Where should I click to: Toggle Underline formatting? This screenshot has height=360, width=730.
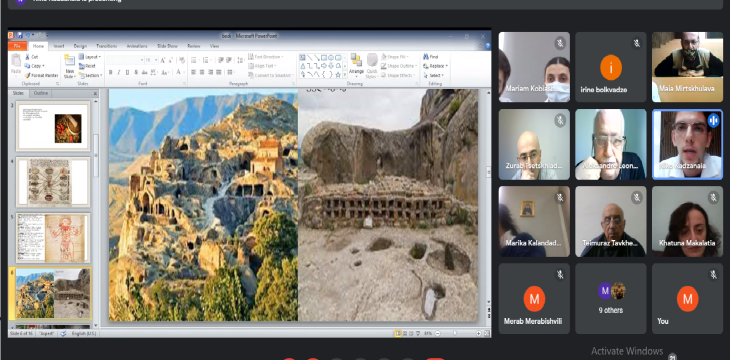pyautogui.click(x=127, y=72)
